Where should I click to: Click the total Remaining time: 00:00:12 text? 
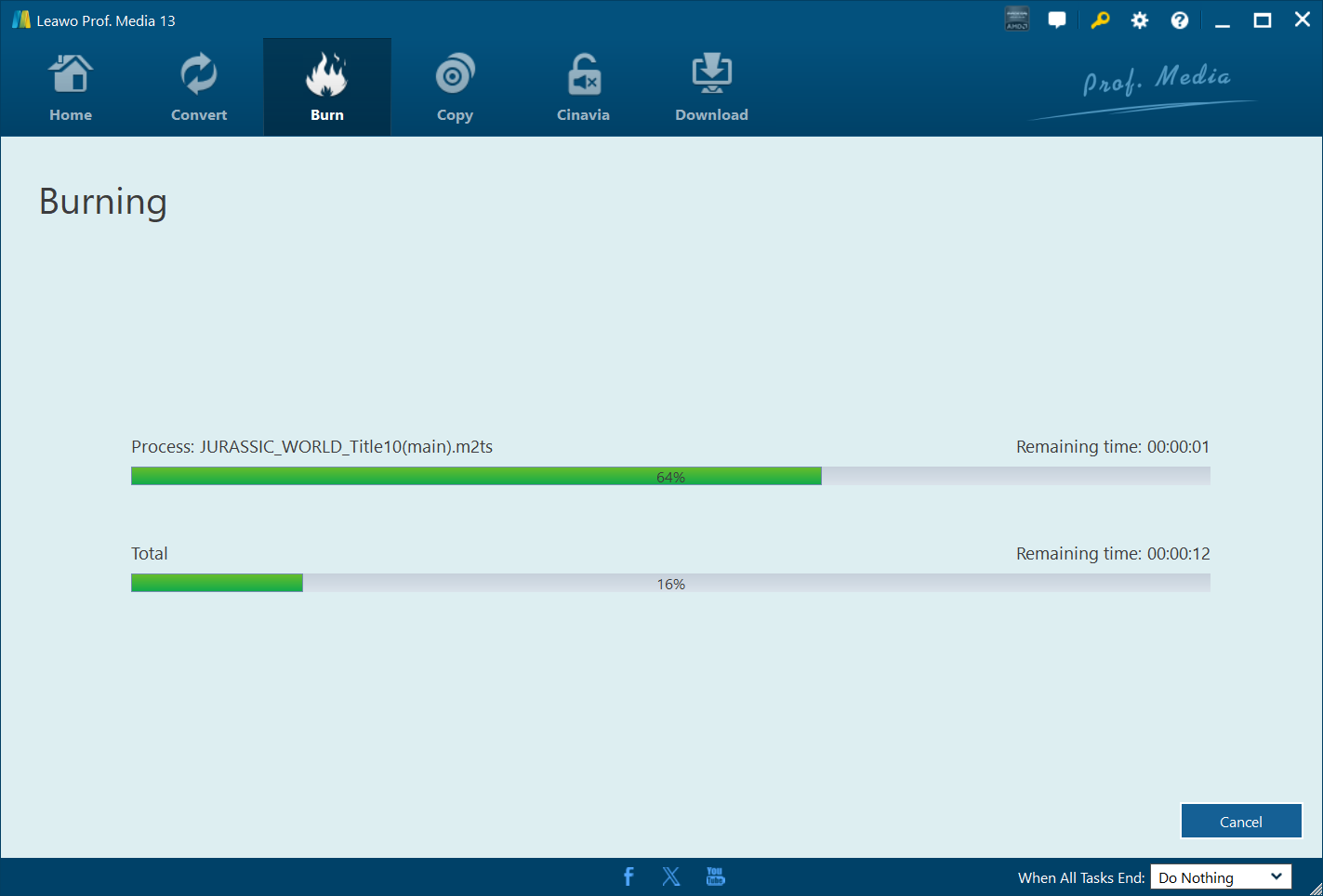click(1113, 554)
